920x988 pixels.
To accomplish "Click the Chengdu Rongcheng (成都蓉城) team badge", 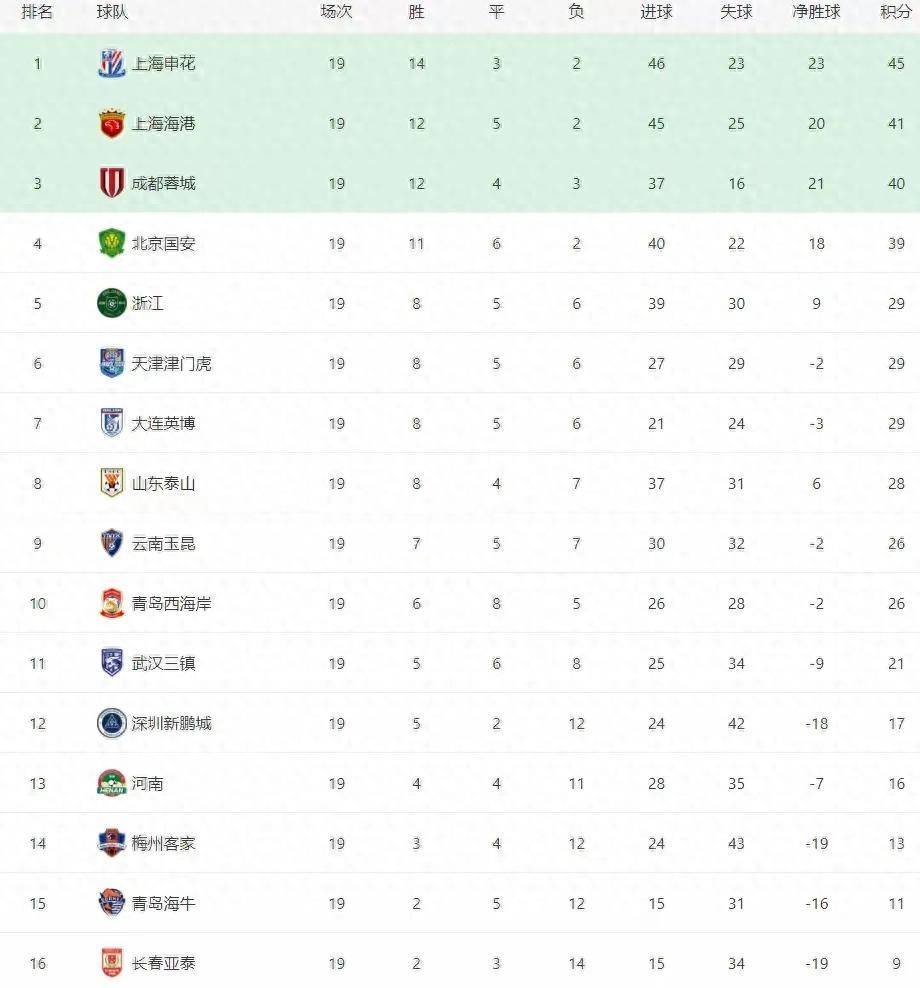I will click(111, 184).
